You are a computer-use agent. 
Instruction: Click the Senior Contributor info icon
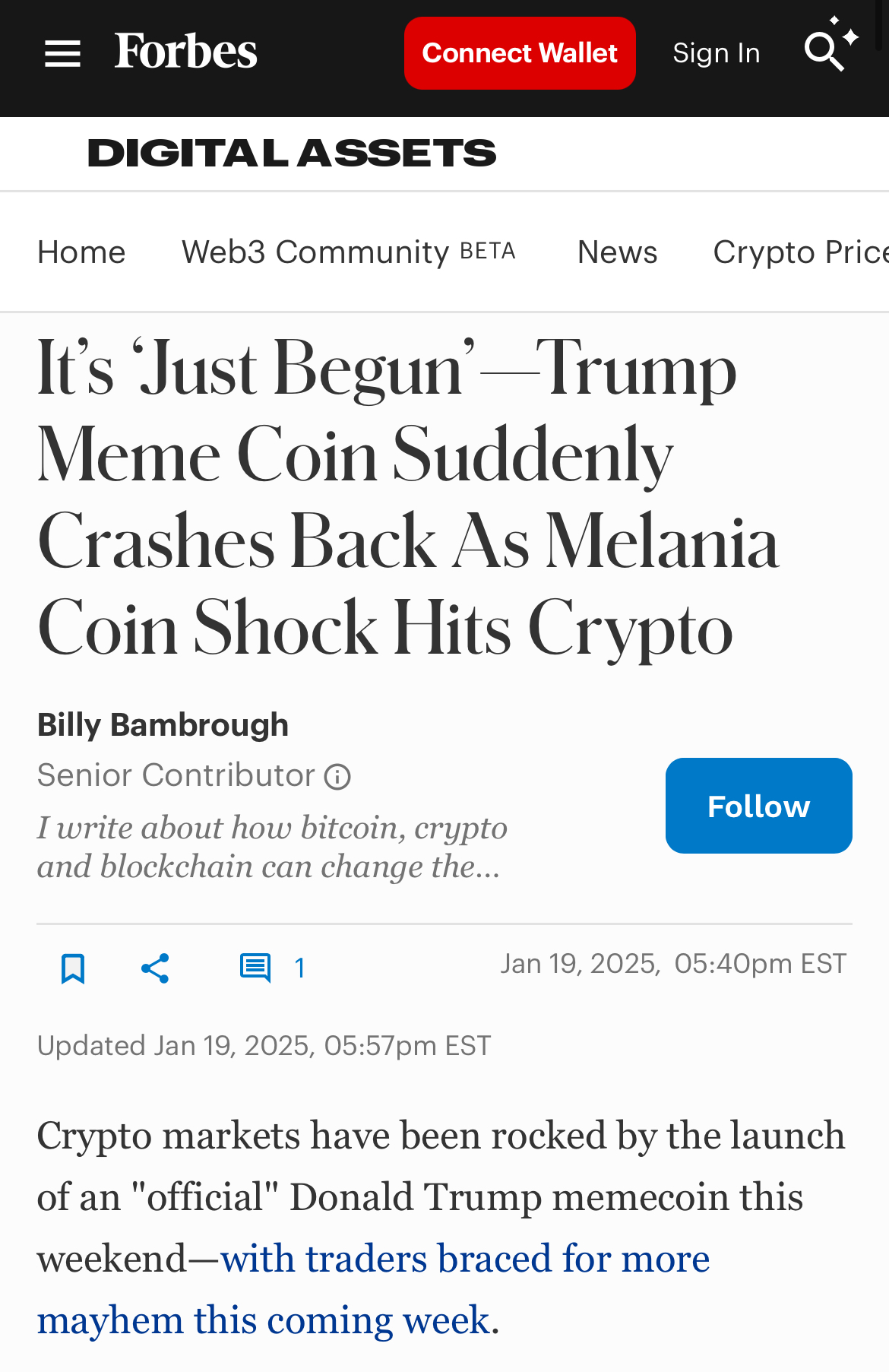pyautogui.click(x=337, y=777)
